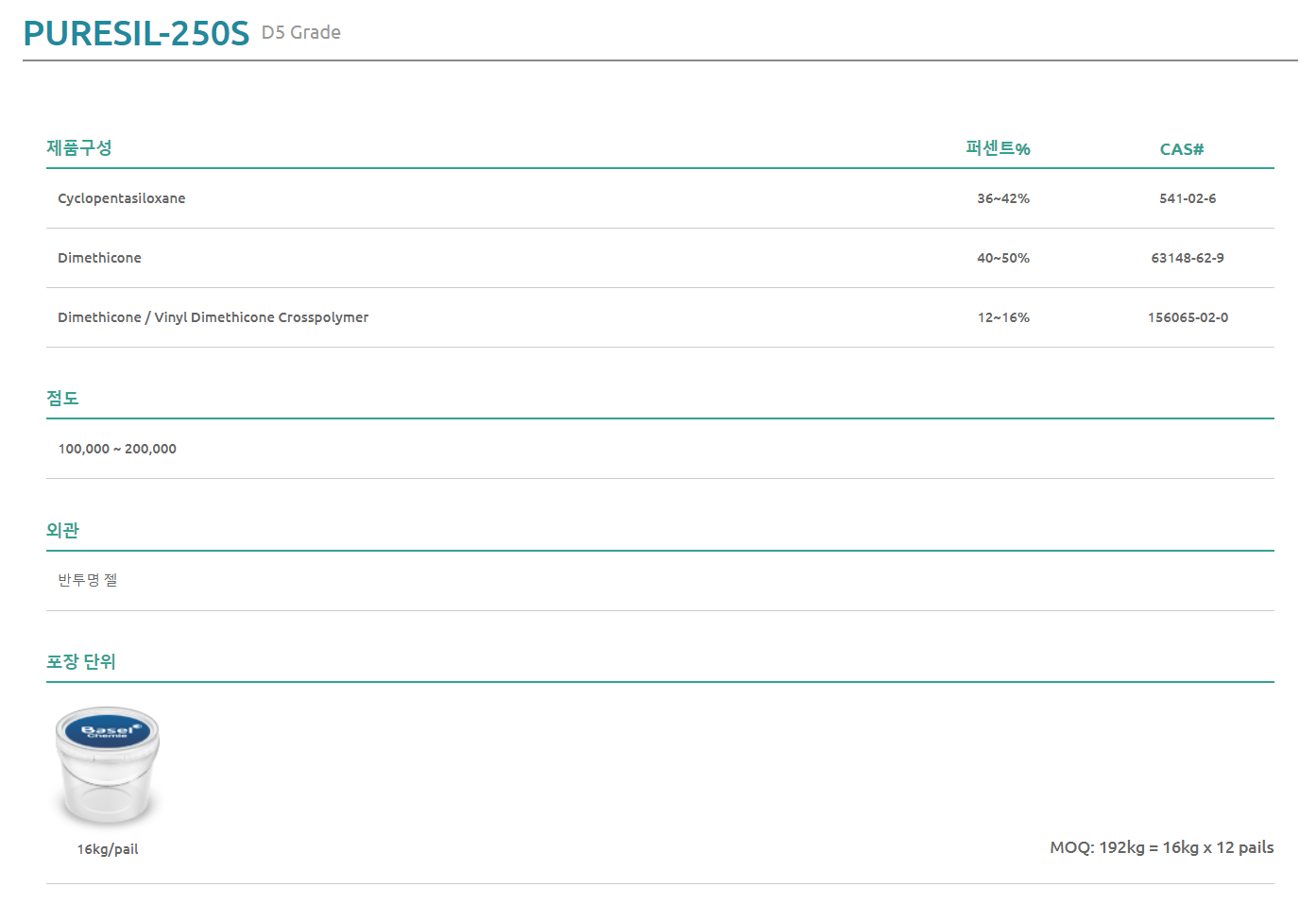Select the Cyclopentasiloxane ingredient name

tap(121, 198)
